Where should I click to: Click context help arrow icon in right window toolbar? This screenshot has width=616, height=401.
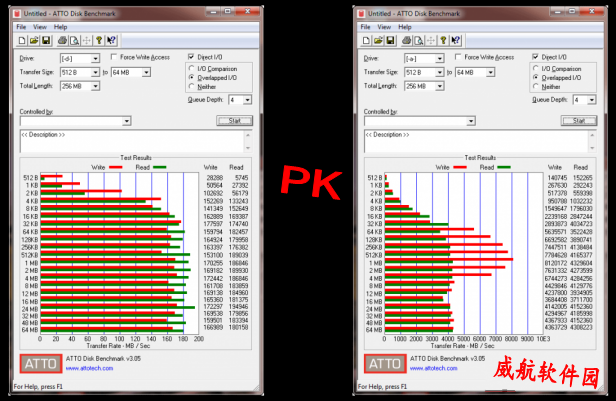coord(455,40)
